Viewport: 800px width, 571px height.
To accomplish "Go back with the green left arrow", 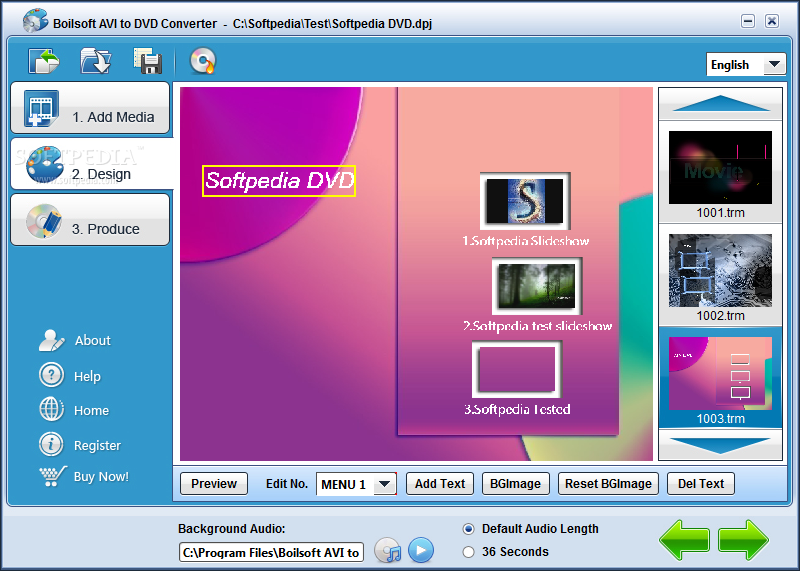I will tap(684, 540).
